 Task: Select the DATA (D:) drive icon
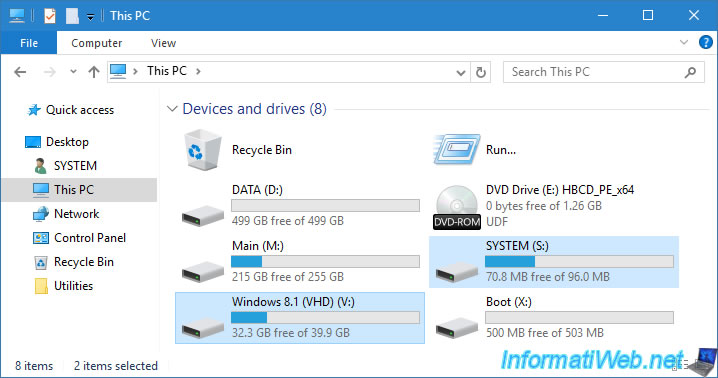pyautogui.click(x=203, y=215)
